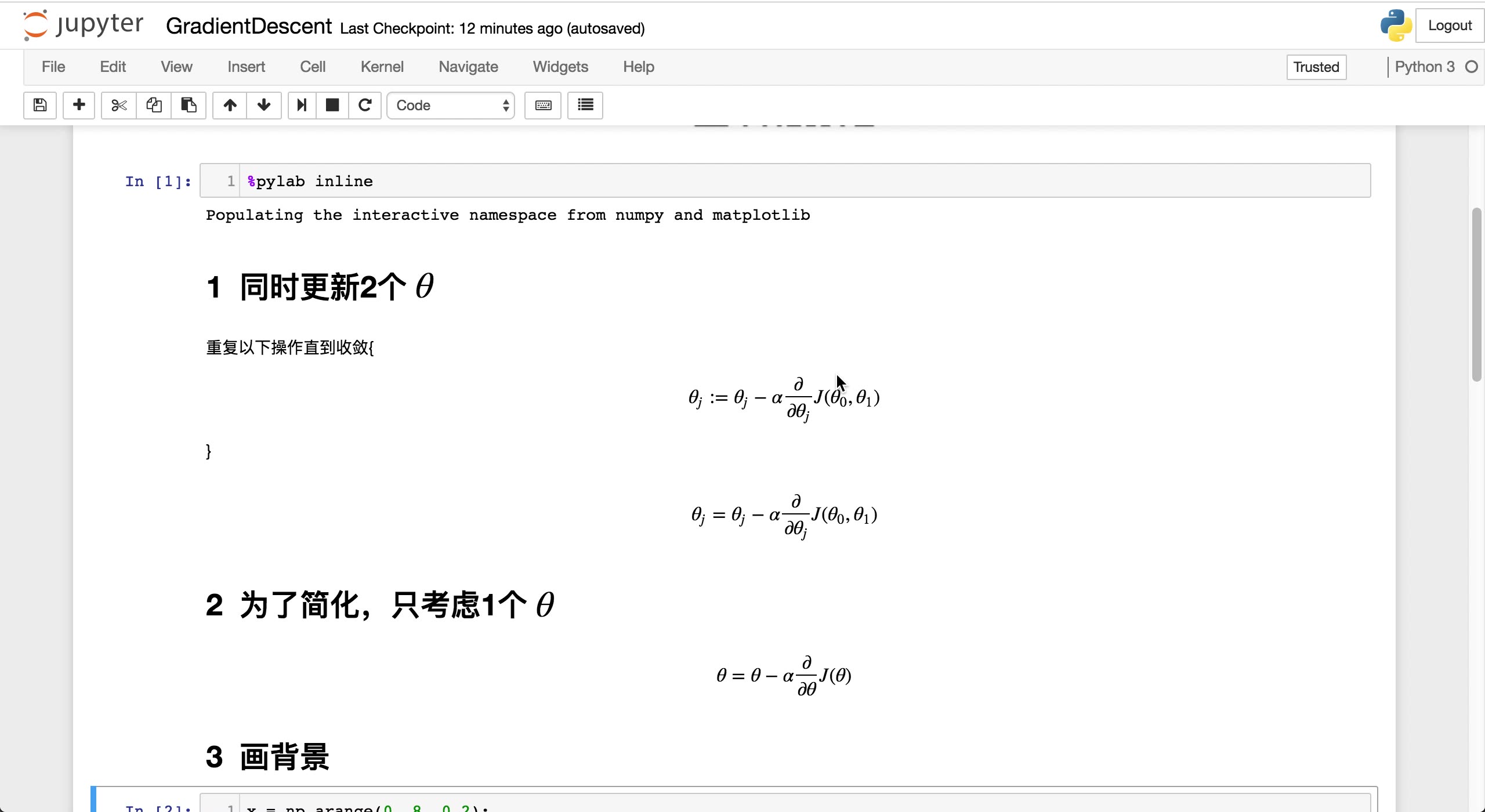Click heading 3 画背景
Viewport: 1485px width, 812px height.
267,757
